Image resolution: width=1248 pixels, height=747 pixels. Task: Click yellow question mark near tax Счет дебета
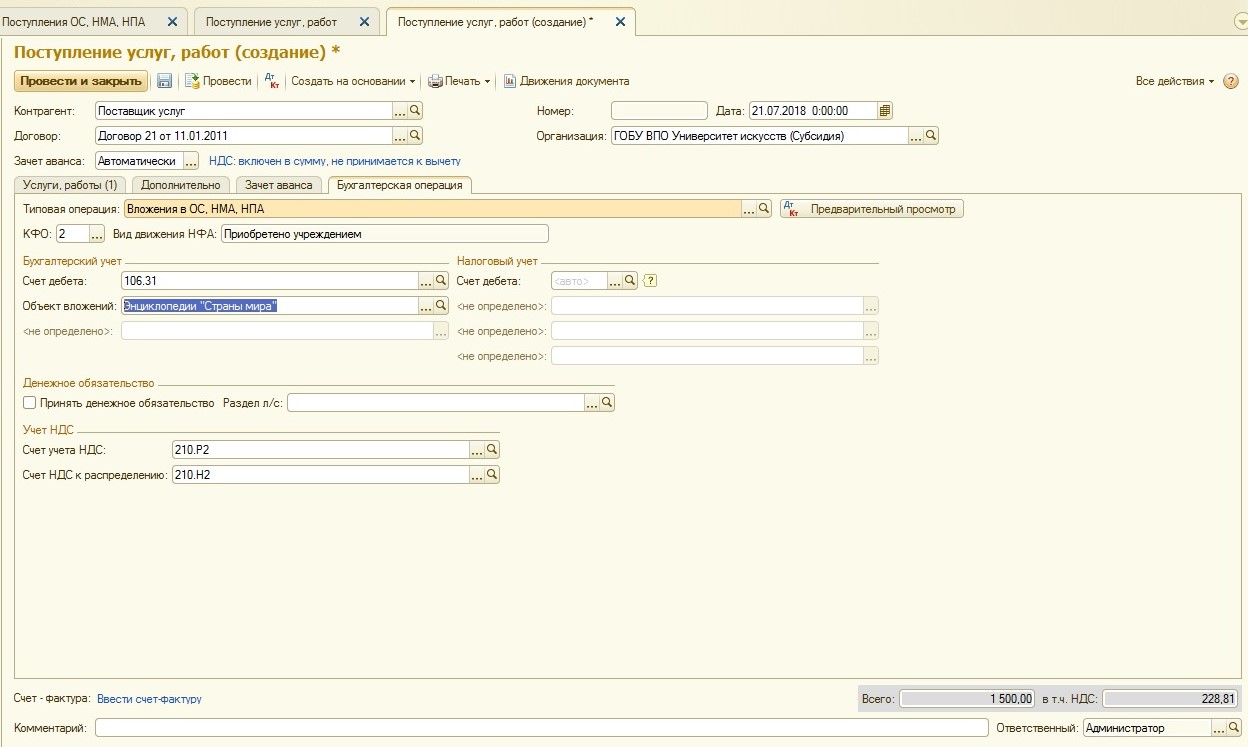[x=650, y=281]
